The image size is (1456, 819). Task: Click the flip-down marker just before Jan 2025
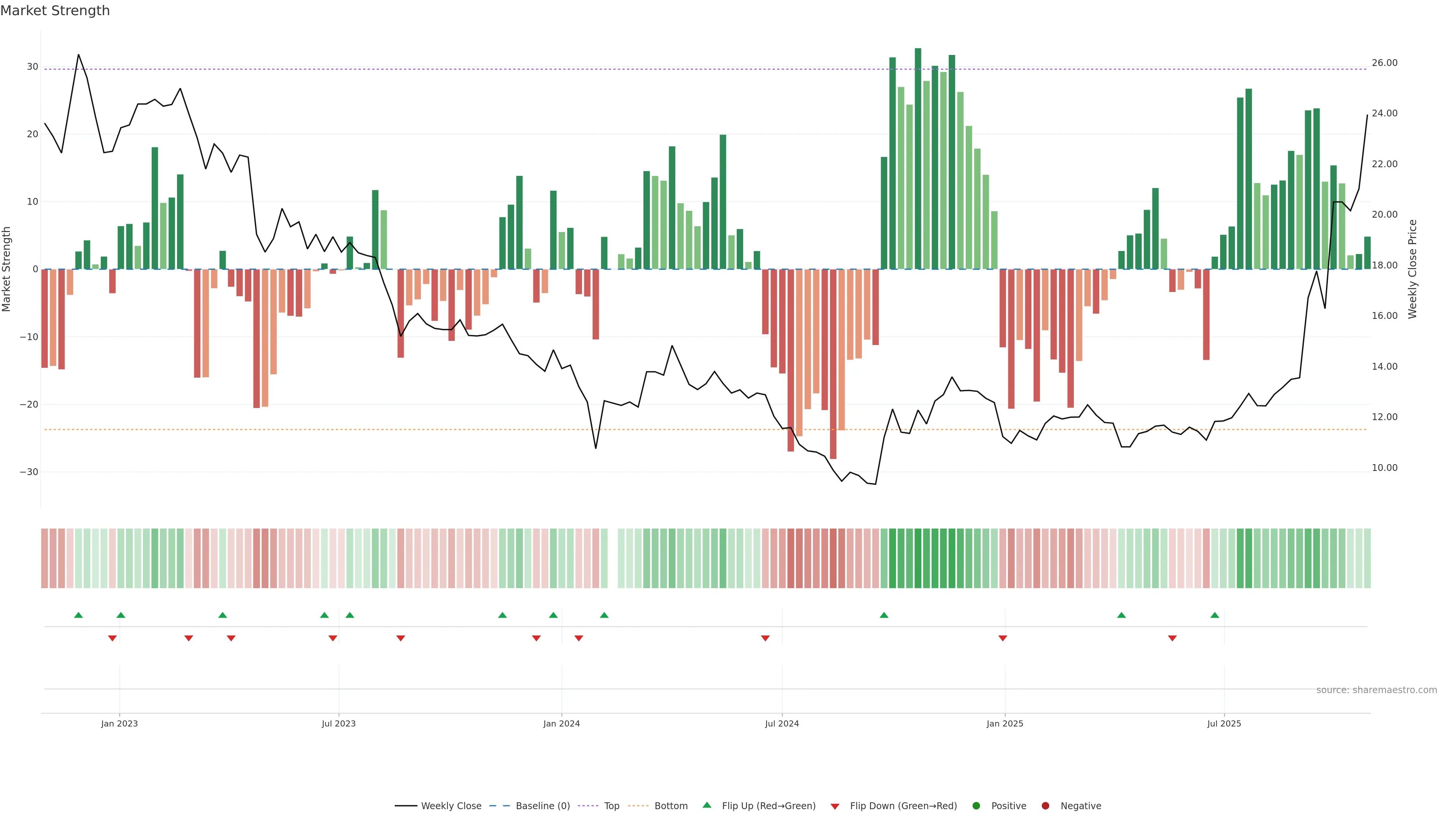(1003, 638)
